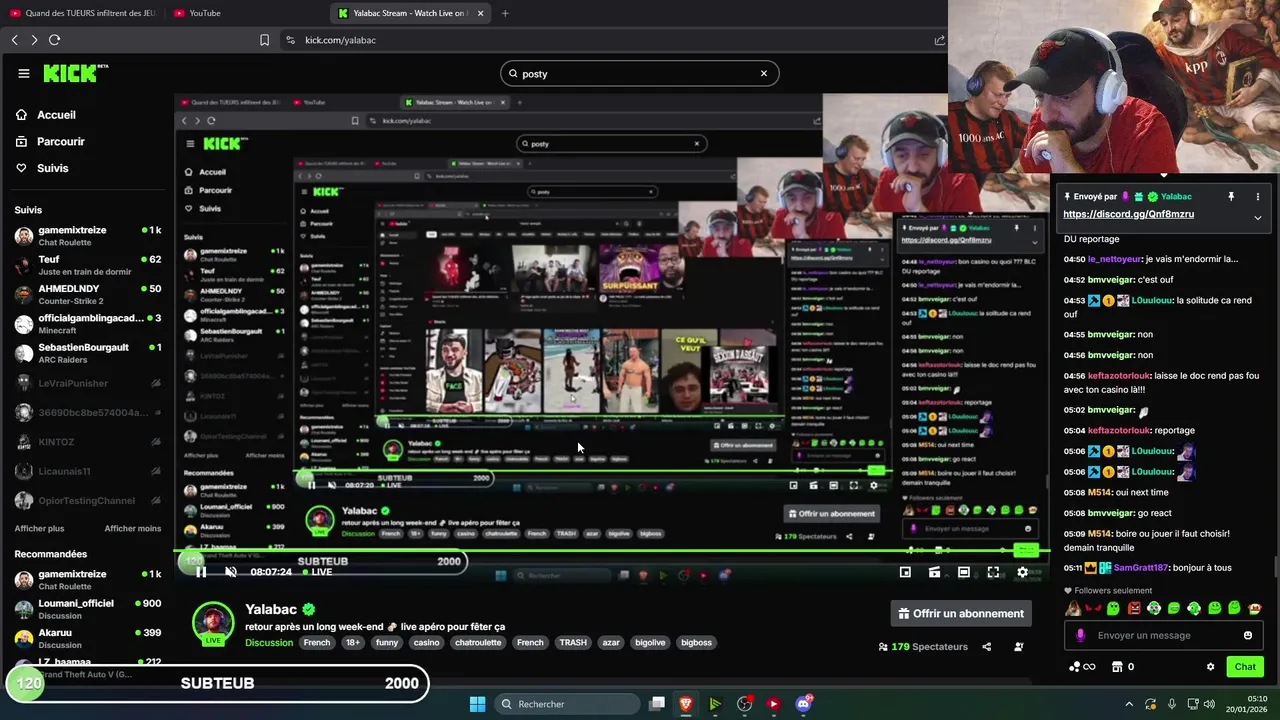Viewport: 1280px width, 720px height.
Task: Open Teuf followed channel
Action: click(88, 265)
